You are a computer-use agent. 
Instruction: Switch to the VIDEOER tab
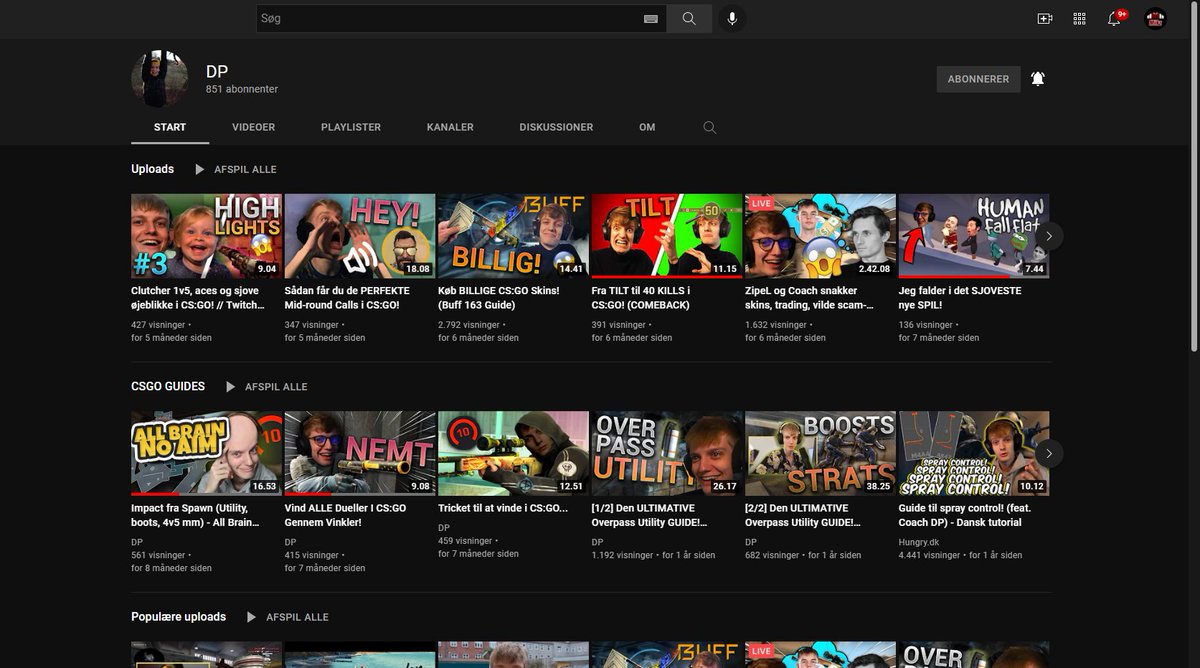click(x=254, y=128)
